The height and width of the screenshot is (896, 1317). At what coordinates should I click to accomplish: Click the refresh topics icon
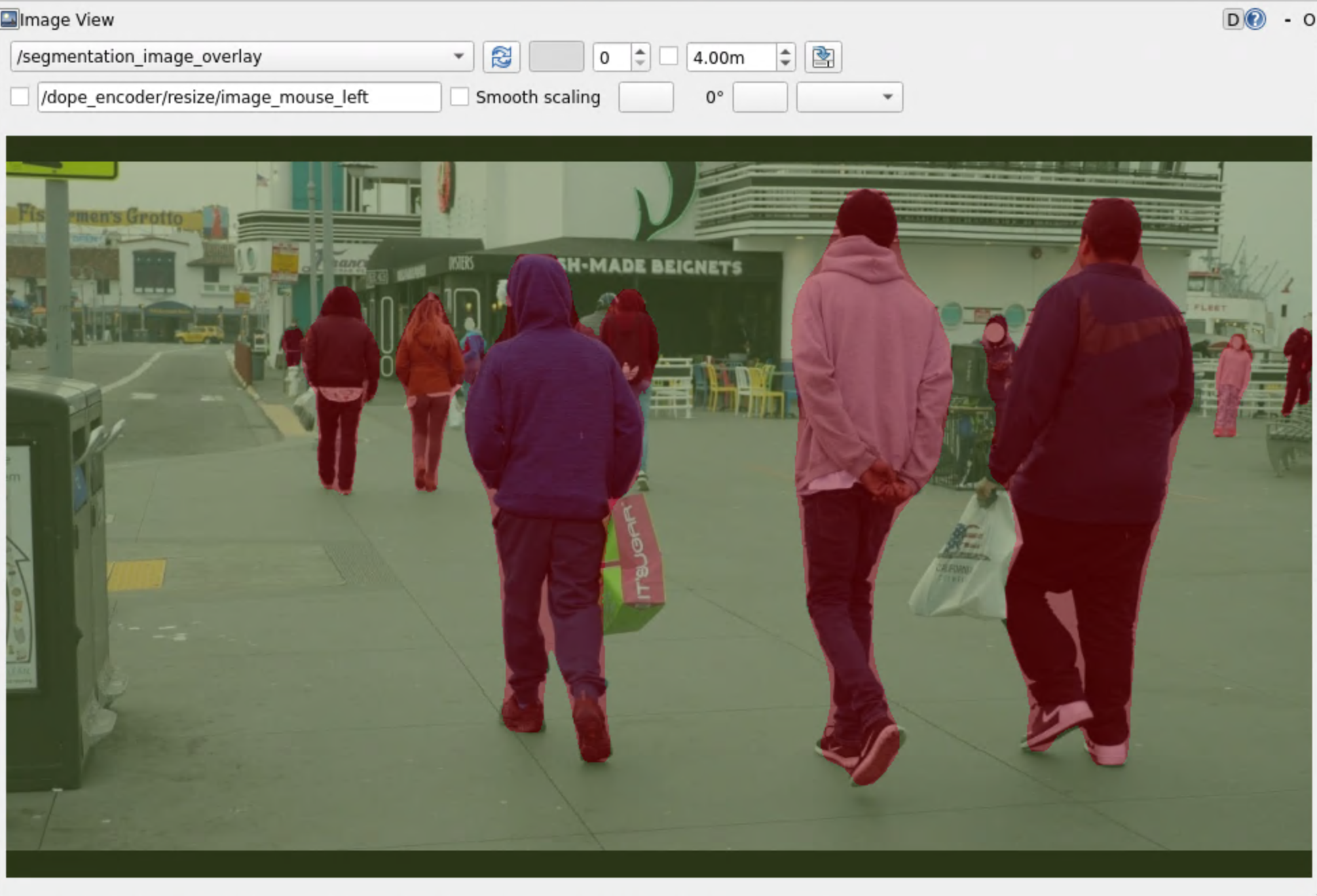(502, 57)
